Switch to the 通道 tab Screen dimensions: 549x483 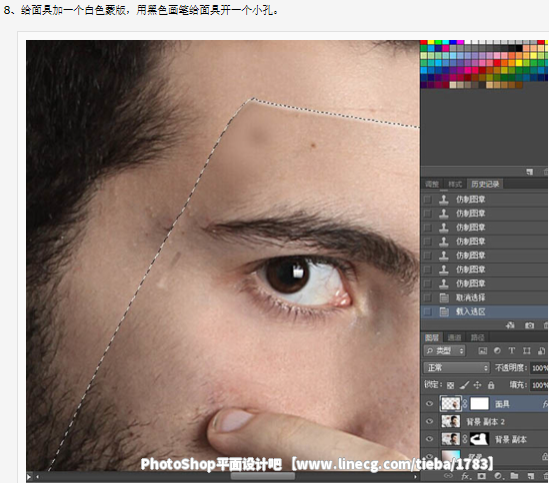[x=454, y=338]
